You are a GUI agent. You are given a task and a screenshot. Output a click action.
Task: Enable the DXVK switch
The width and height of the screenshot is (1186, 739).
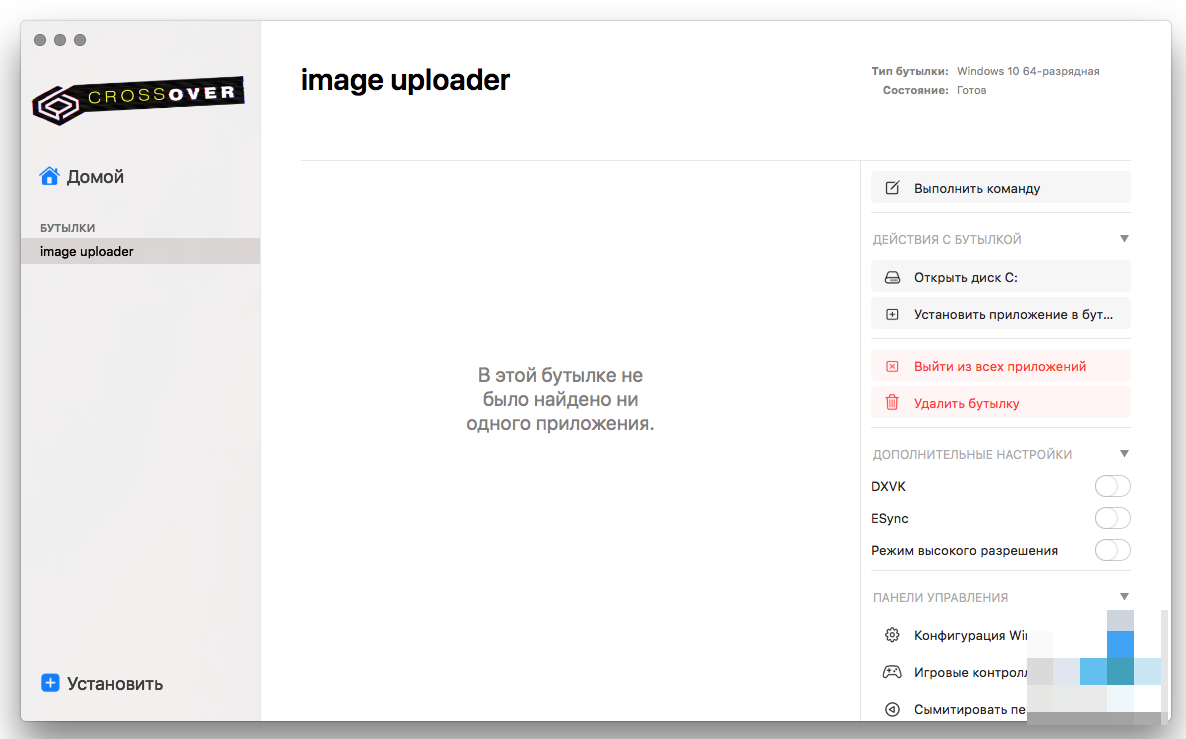click(x=1112, y=487)
